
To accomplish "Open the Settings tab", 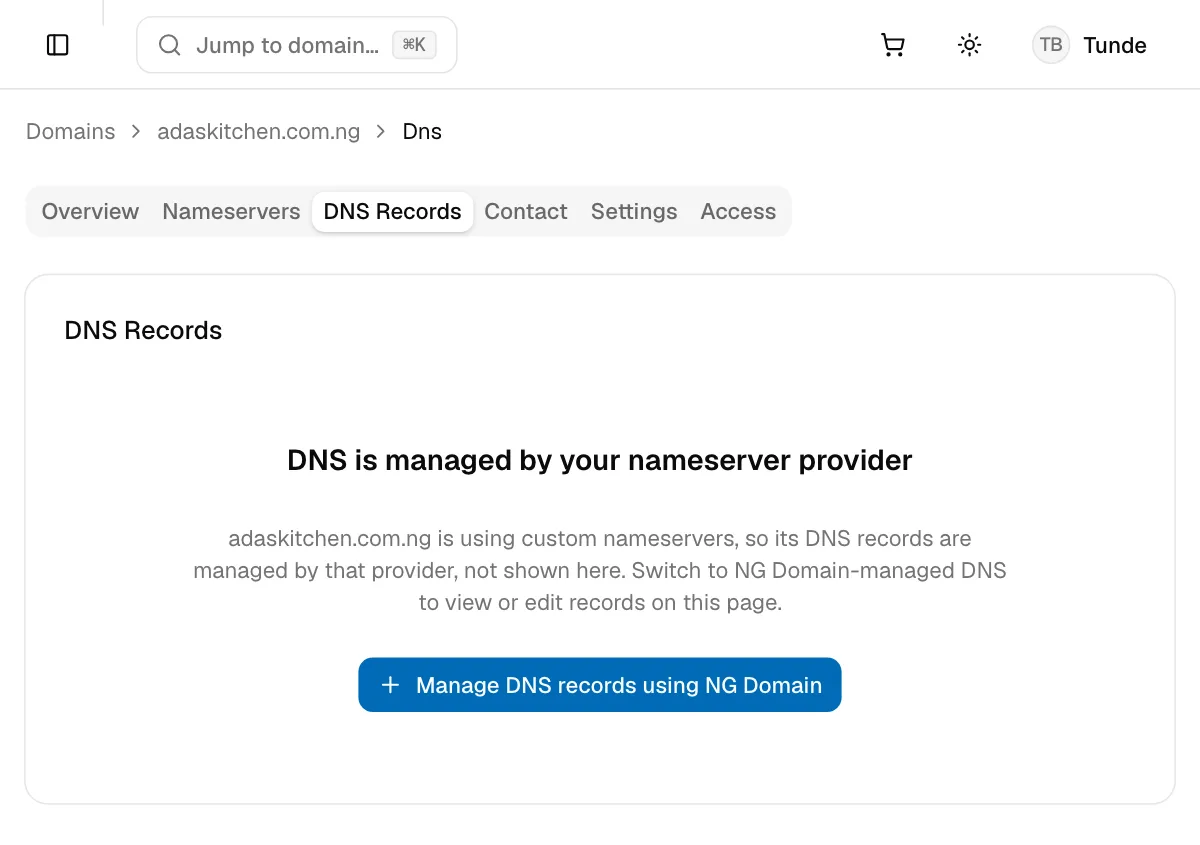I will pyautogui.click(x=634, y=212).
